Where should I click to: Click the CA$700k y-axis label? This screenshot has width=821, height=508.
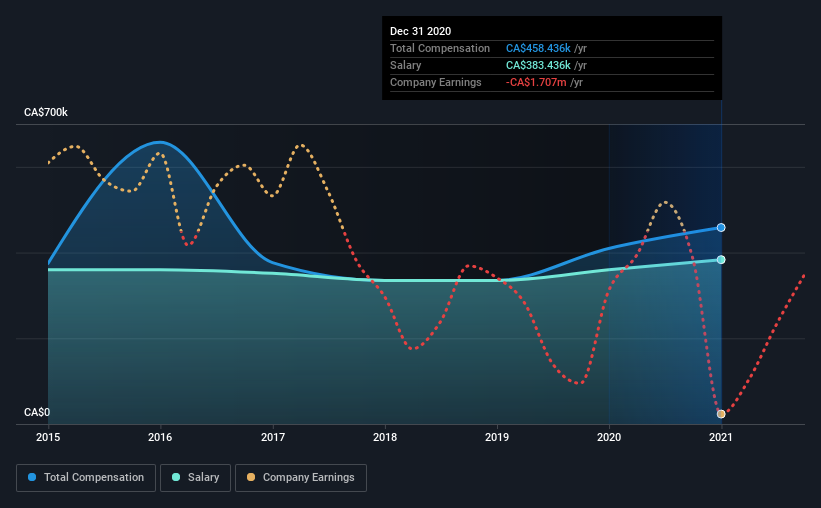point(46,113)
